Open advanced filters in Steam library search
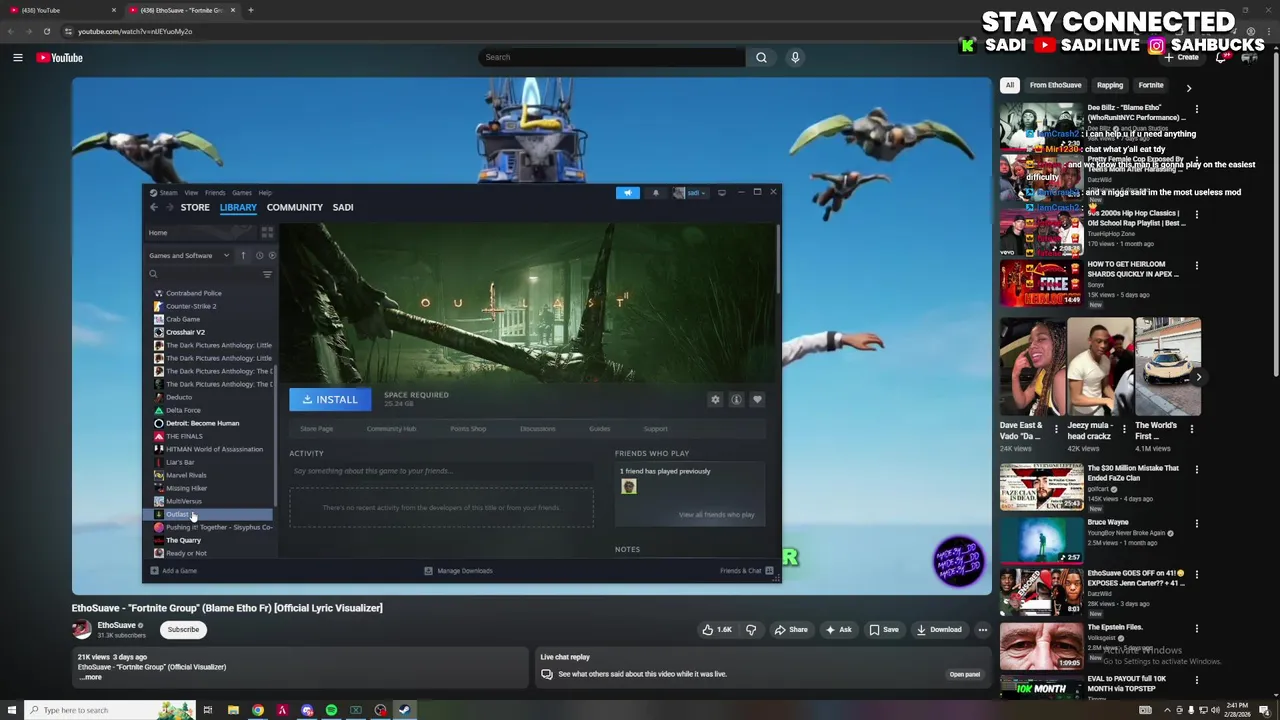 [x=267, y=274]
